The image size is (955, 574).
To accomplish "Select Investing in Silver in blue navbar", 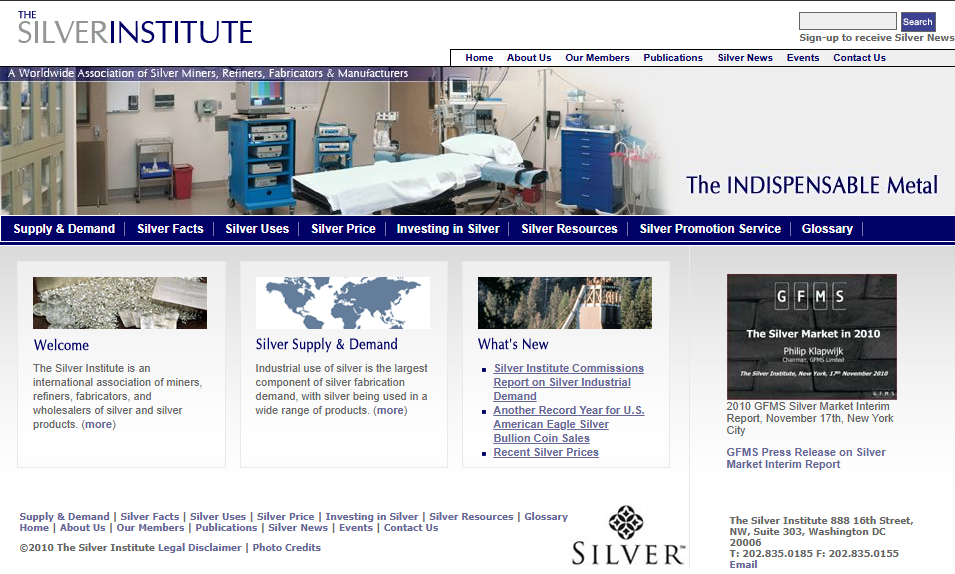I will pyautogui.click(x=448, y=229).
